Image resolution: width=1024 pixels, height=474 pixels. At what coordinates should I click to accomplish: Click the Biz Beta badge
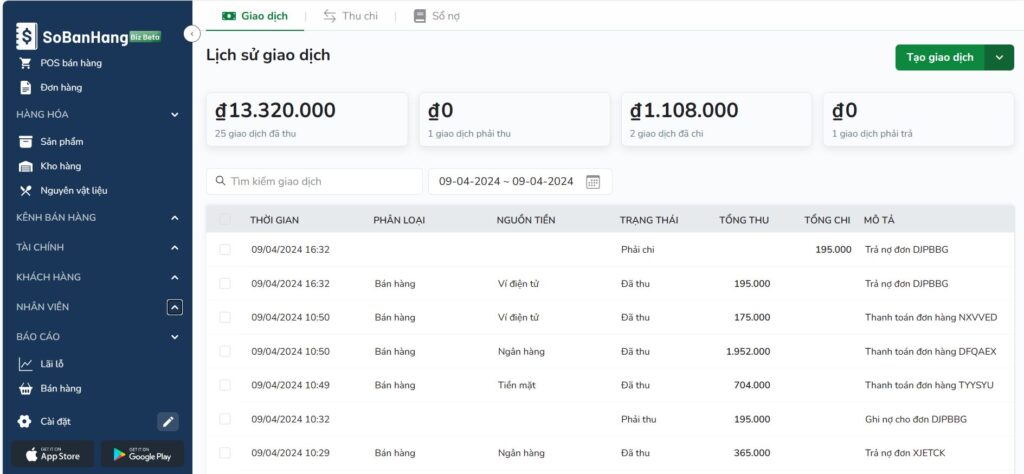point(145,37)
